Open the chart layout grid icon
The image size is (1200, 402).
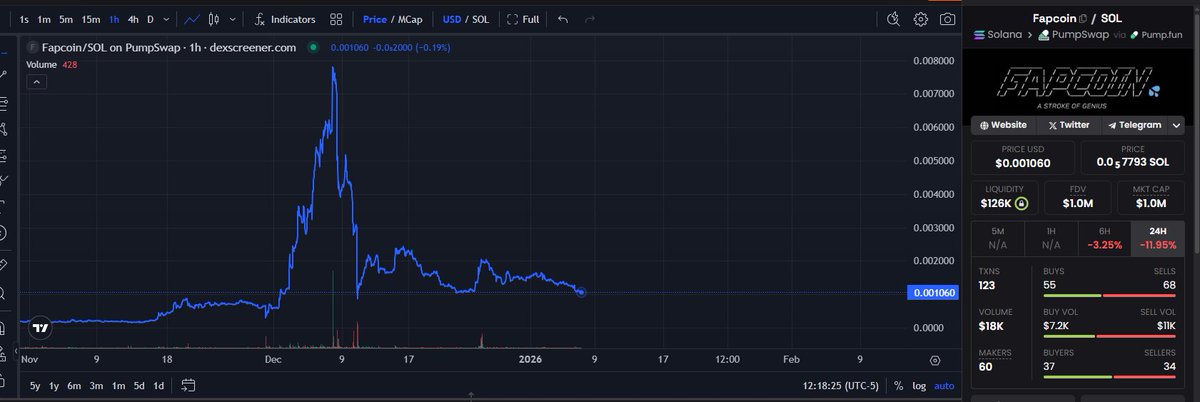click(337, 19)
